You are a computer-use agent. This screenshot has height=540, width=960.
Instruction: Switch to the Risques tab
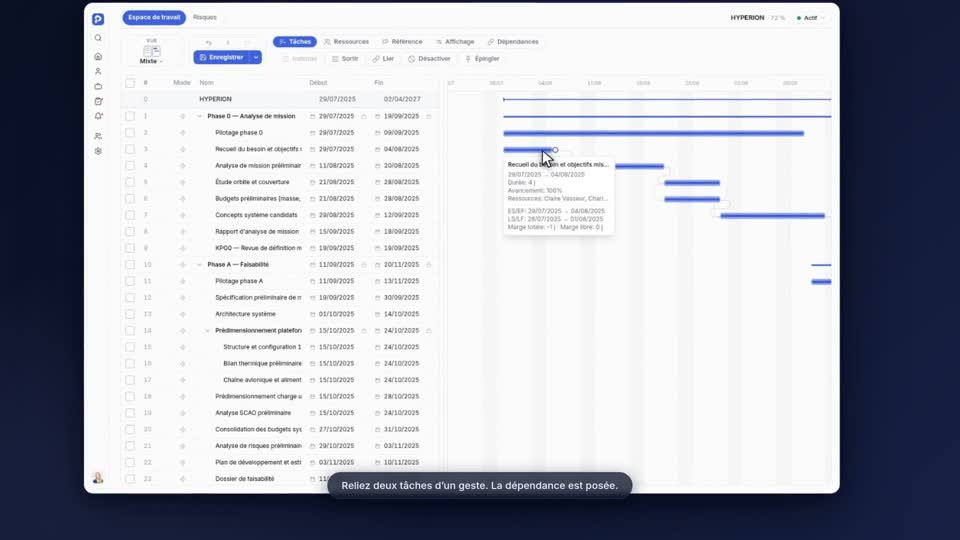(x=204, y=17)
